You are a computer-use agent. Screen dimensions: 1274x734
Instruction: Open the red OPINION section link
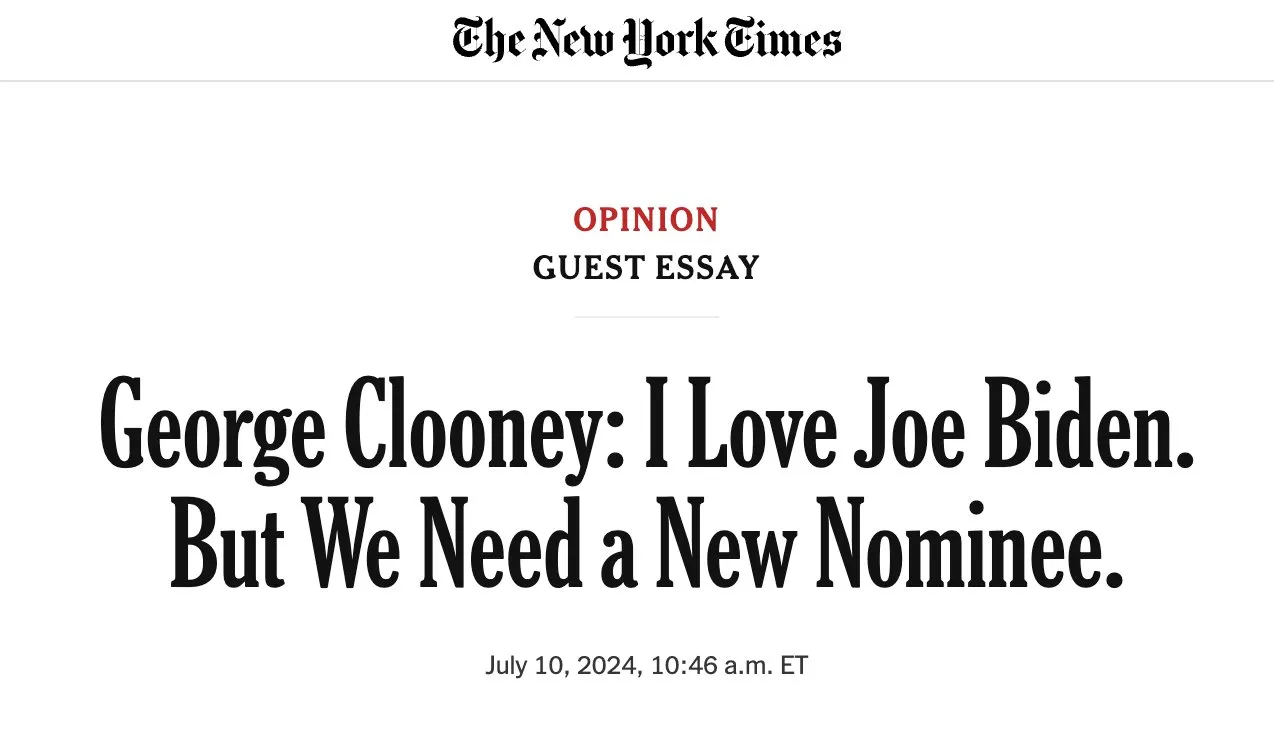click(x=646, y=219)
